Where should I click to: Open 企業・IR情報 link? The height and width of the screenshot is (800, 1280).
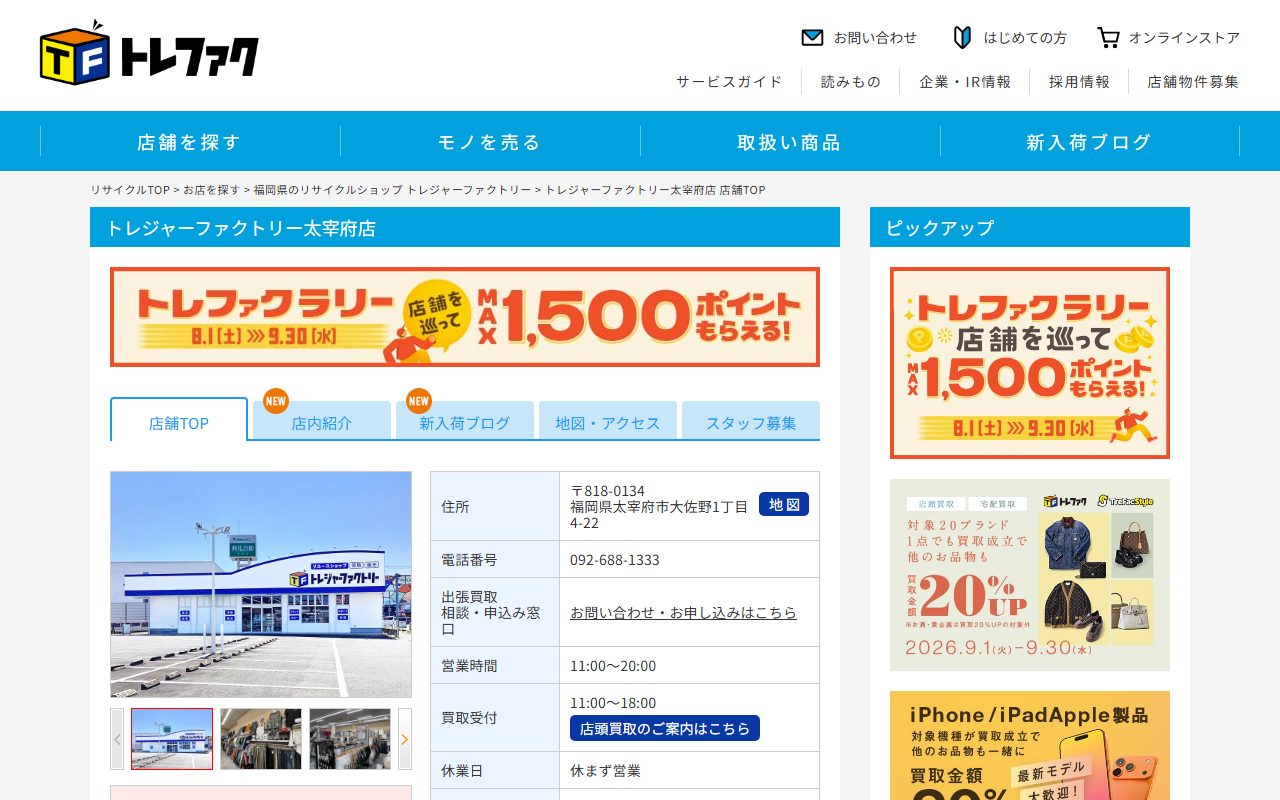coord(965,82)
